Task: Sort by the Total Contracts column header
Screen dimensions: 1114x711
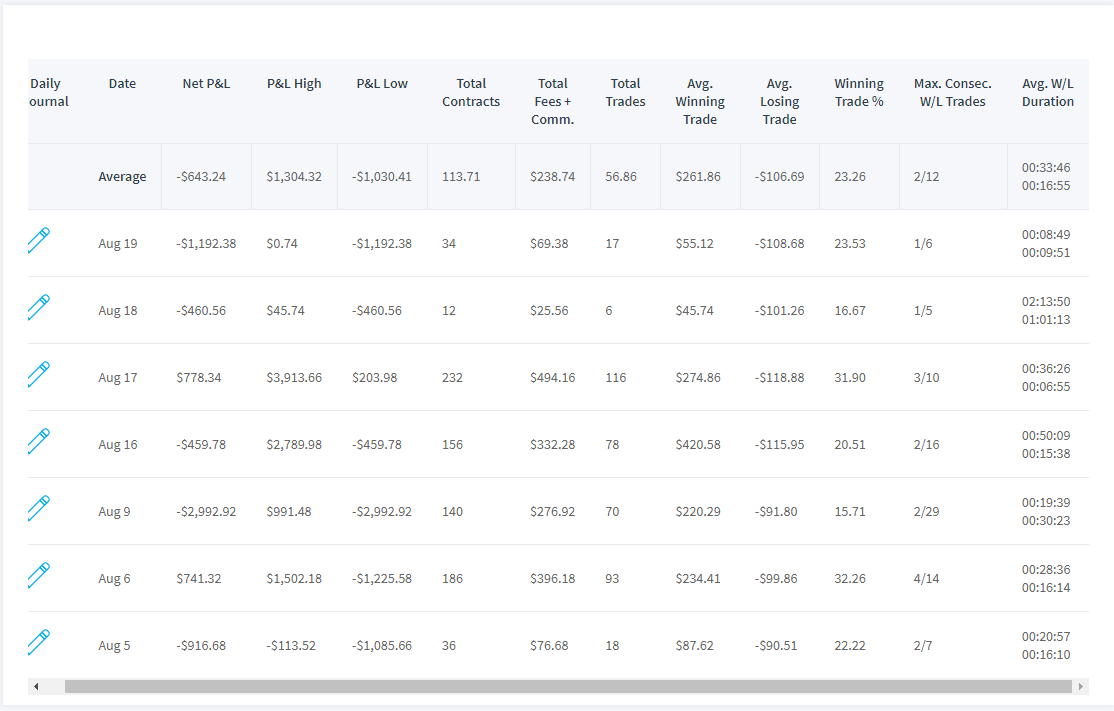Action: [x=471, y=92]
